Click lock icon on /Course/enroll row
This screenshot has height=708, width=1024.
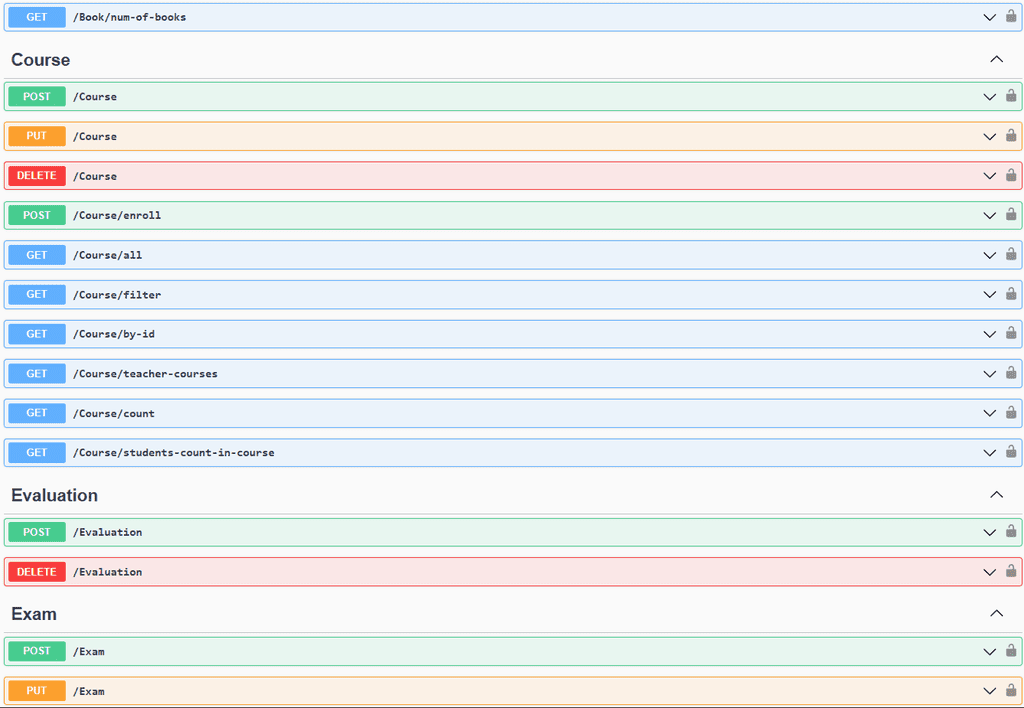point(1011,214)
